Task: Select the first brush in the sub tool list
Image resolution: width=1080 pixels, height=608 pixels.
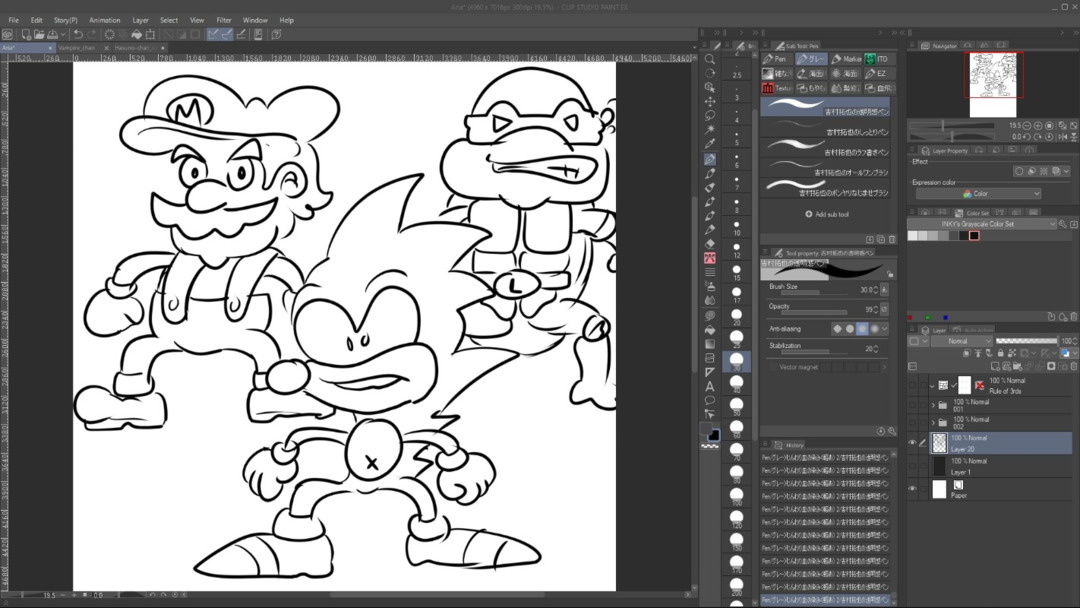Action: (824, 108)
